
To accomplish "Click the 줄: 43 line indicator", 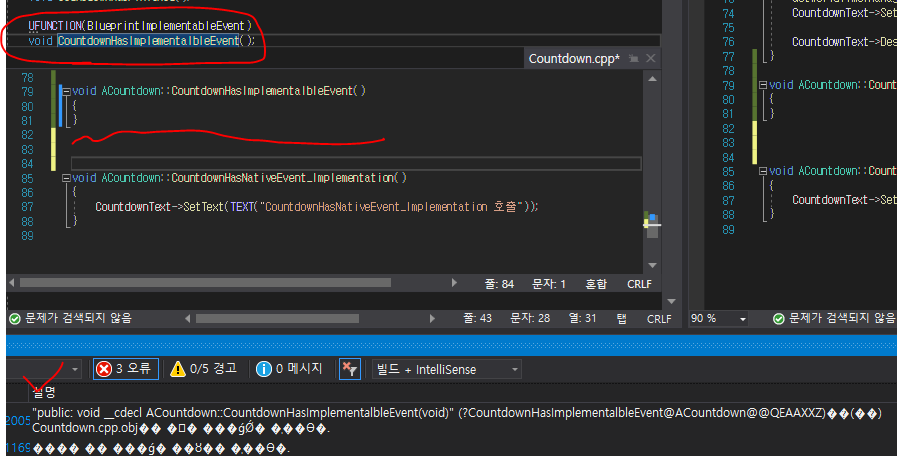I will (x=477, y=318).
